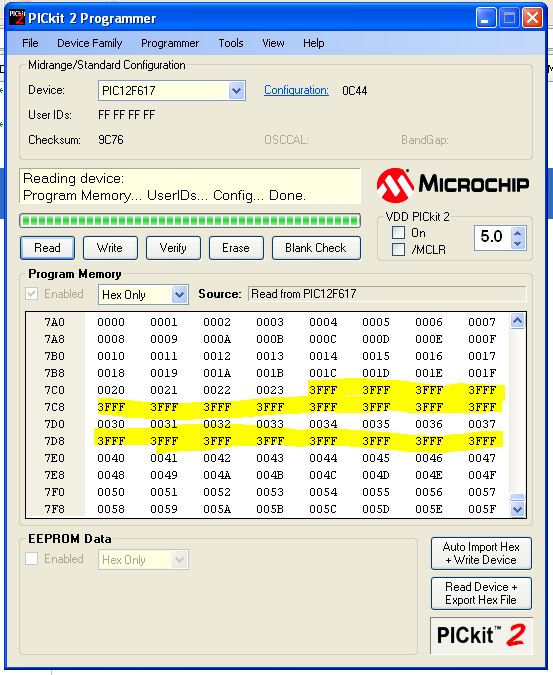Click the PICkit 2 title bar icon
The height and width of the screenshot is (675, 553).
coord(17,18)
